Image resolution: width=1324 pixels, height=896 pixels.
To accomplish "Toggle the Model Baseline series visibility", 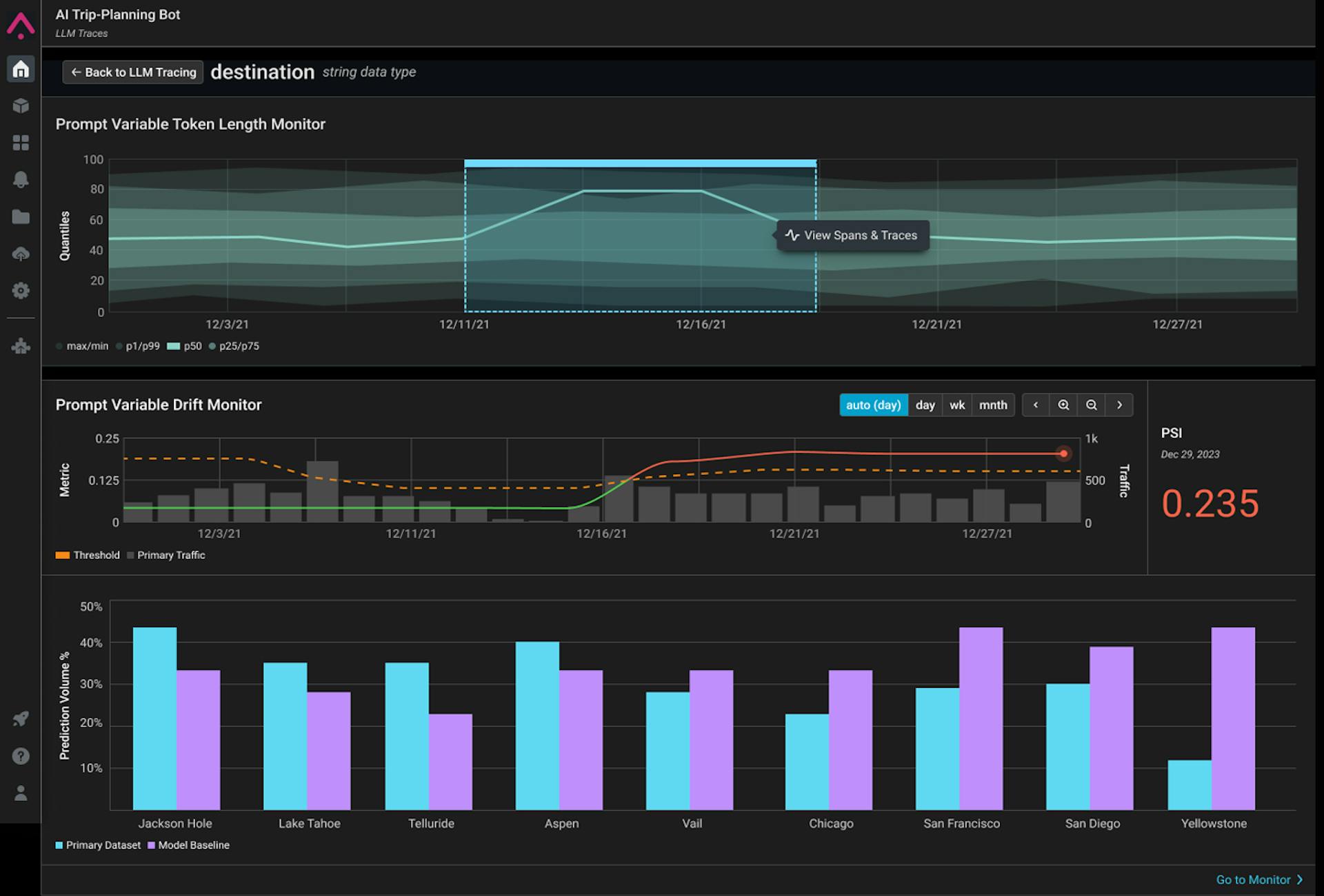I will tap(188, 845).
